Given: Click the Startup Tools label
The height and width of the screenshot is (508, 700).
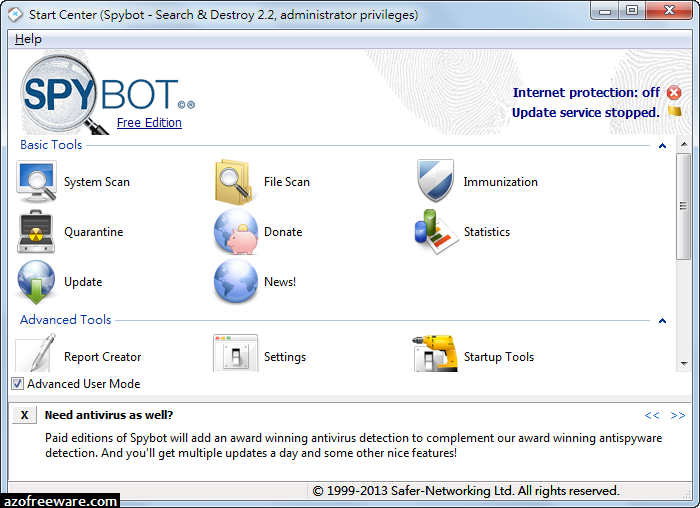Looking at the screenshot, I should coord(499,357).
